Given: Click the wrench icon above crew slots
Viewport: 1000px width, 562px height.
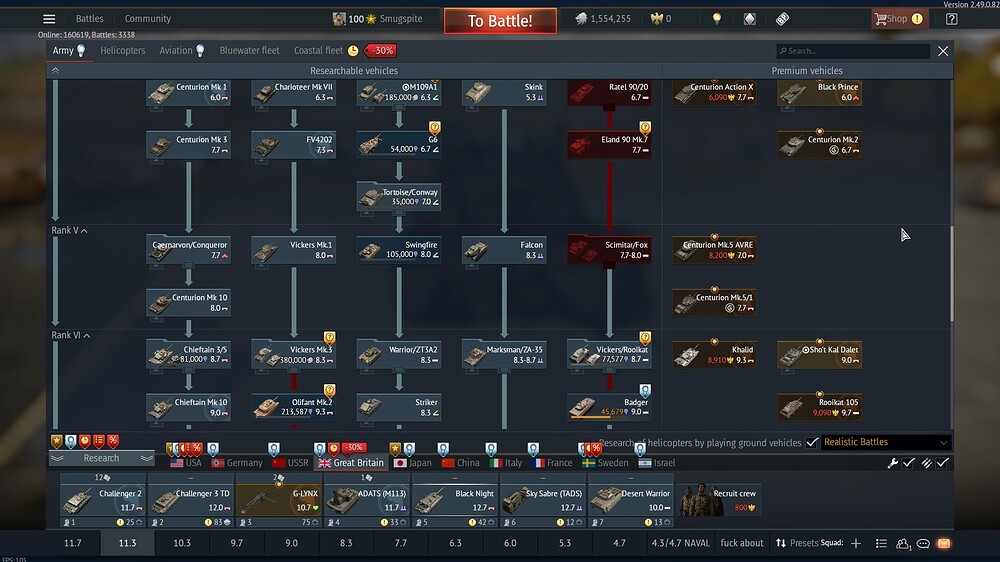Looking at the screenshot, I should coord(892,463).
